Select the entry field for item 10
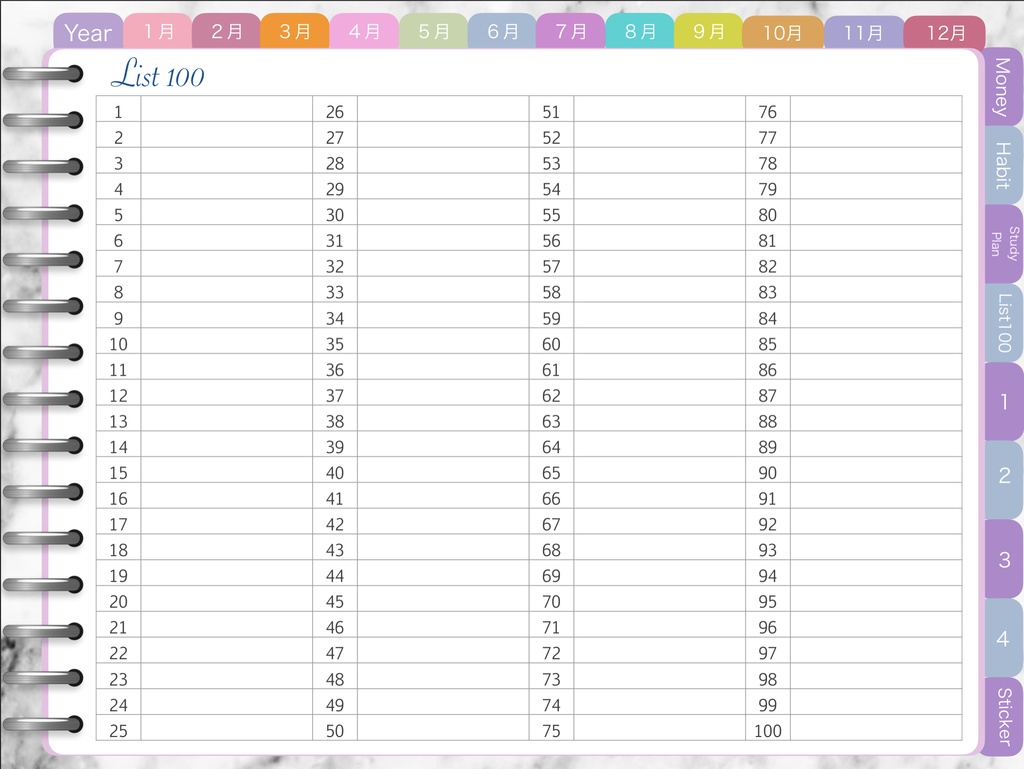The image size is (1024, 769). pyautogui.click(x=227, y=341)
